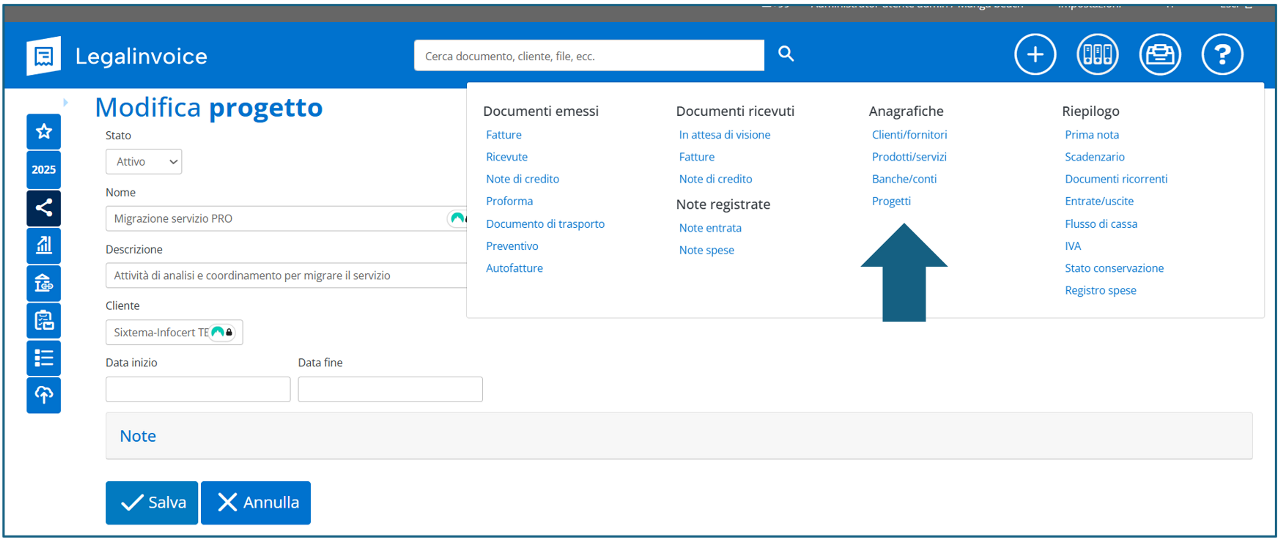
Task: Select Clienti/fornitori in Anagrafiche menu
Action: coord(909,135)
